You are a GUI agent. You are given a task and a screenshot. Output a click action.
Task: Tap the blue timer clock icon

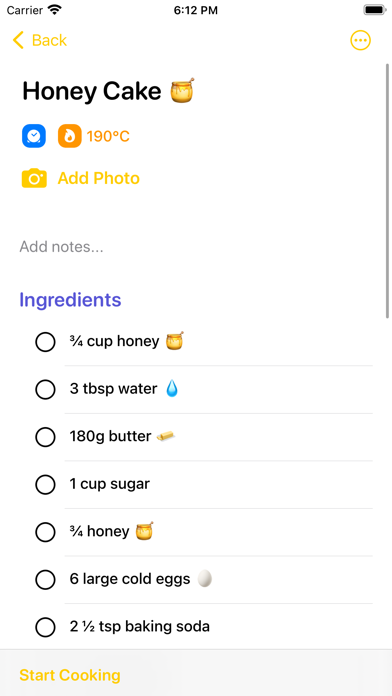pos(34,136)
